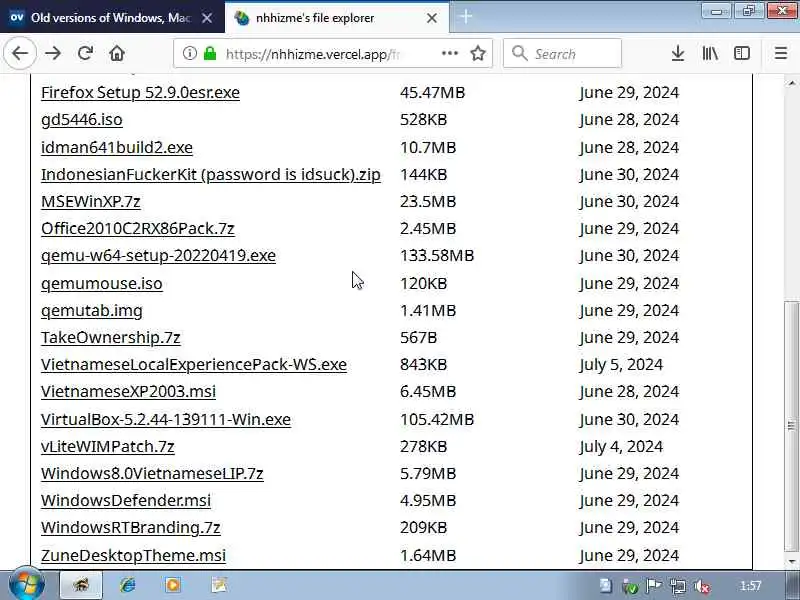Download qemutab.img

click(92, 311)
